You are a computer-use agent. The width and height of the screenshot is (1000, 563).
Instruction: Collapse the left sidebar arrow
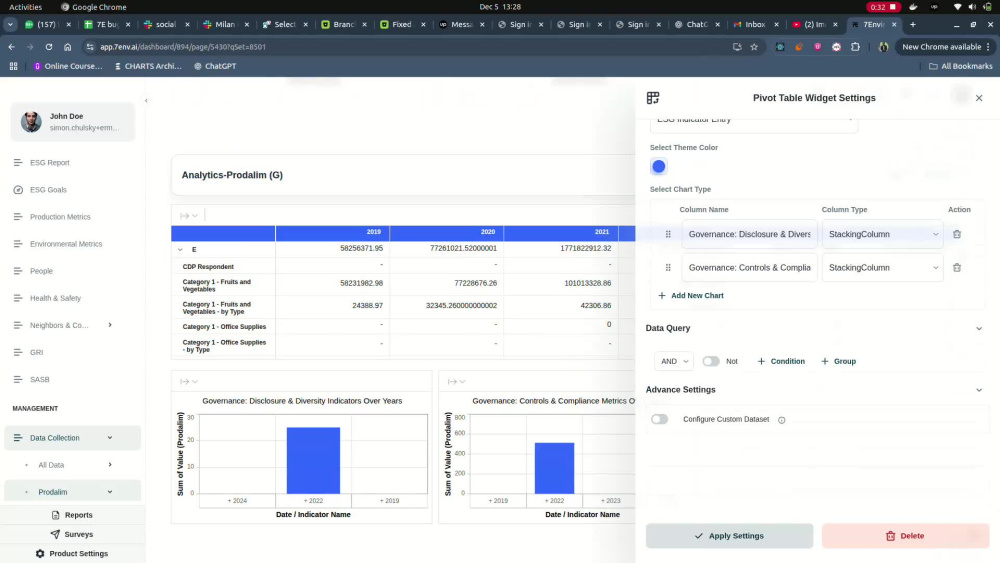[146, 100]
